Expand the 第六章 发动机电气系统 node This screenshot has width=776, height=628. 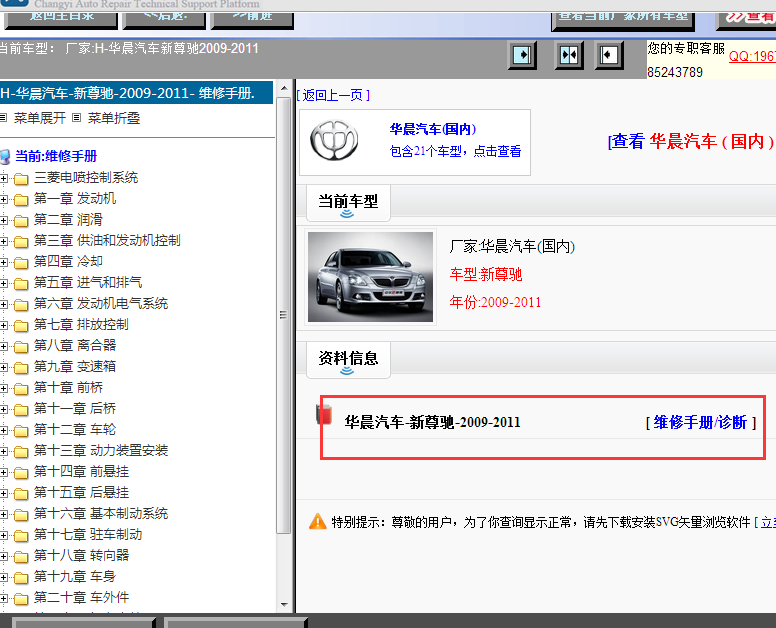pyautogui.click(x=3, y=304)
